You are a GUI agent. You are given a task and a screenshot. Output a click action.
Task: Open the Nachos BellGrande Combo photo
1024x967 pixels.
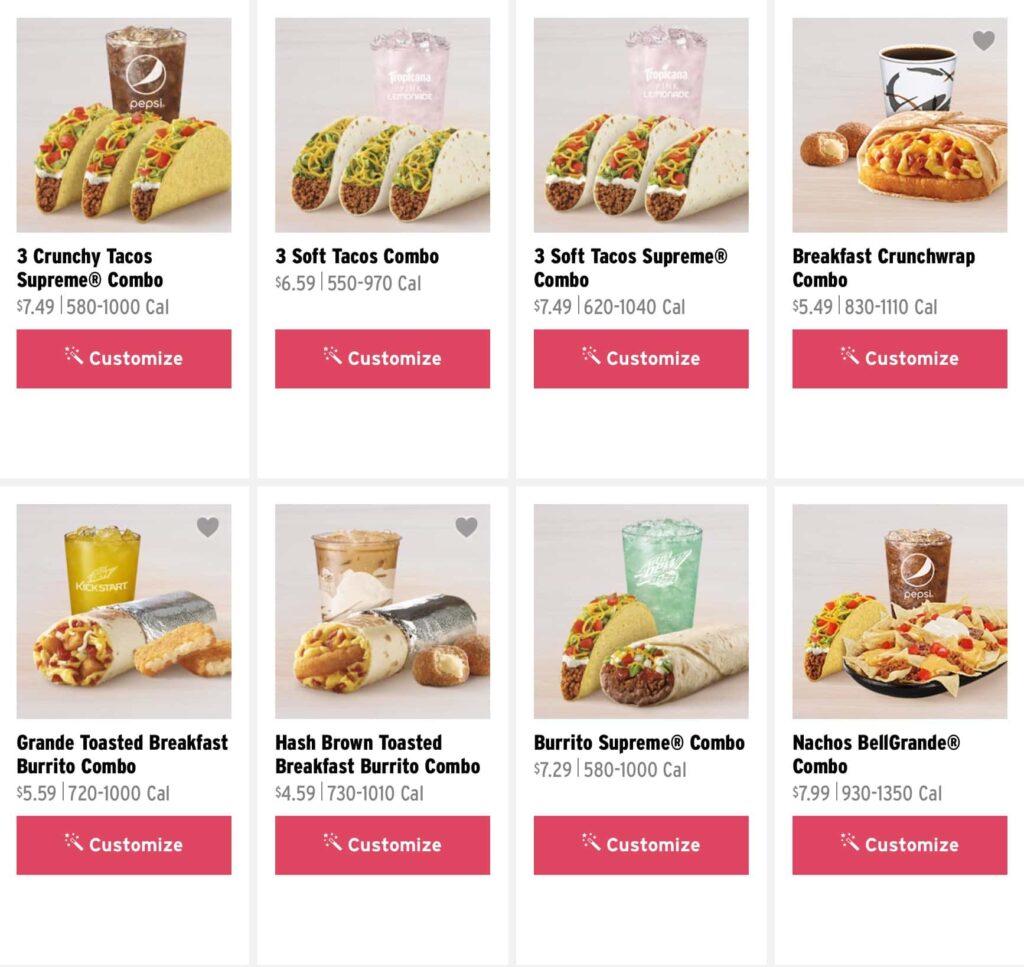pos(900,611)
